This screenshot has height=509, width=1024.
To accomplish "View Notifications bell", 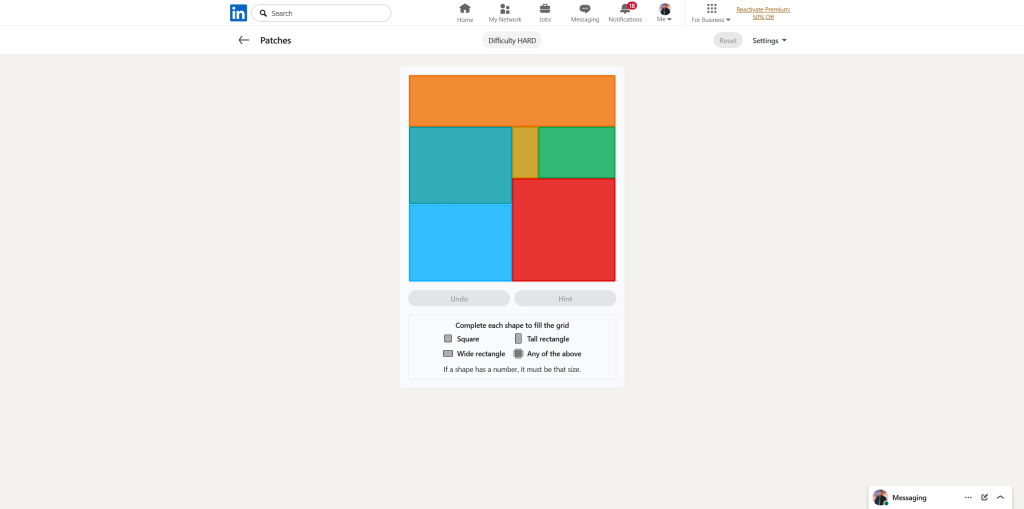I will point(625,13).
